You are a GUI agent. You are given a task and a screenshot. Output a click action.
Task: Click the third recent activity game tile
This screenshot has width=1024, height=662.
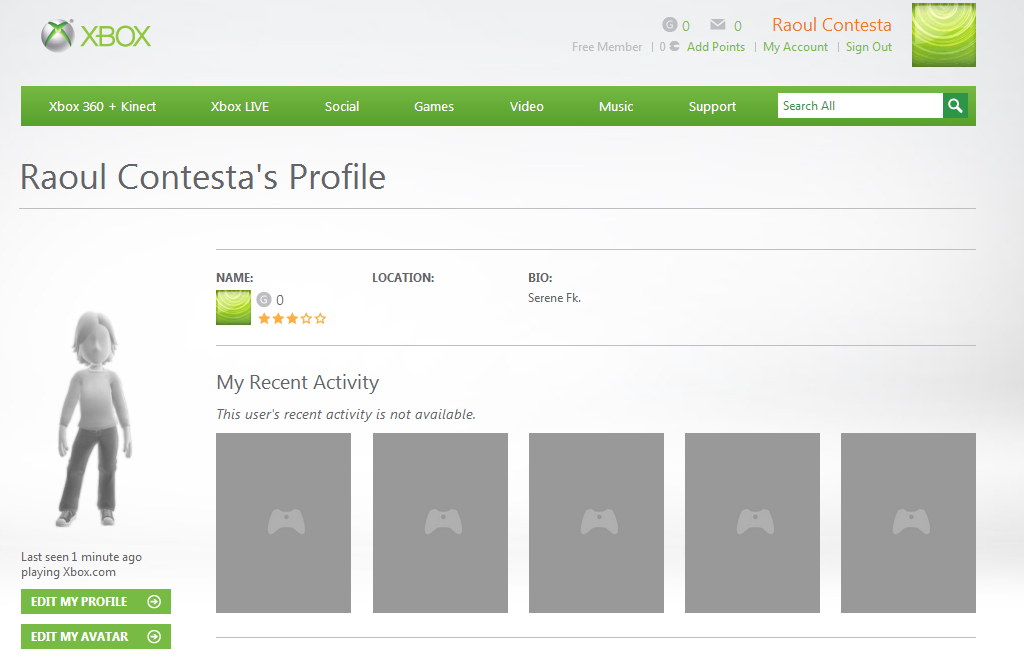[596, 523]
